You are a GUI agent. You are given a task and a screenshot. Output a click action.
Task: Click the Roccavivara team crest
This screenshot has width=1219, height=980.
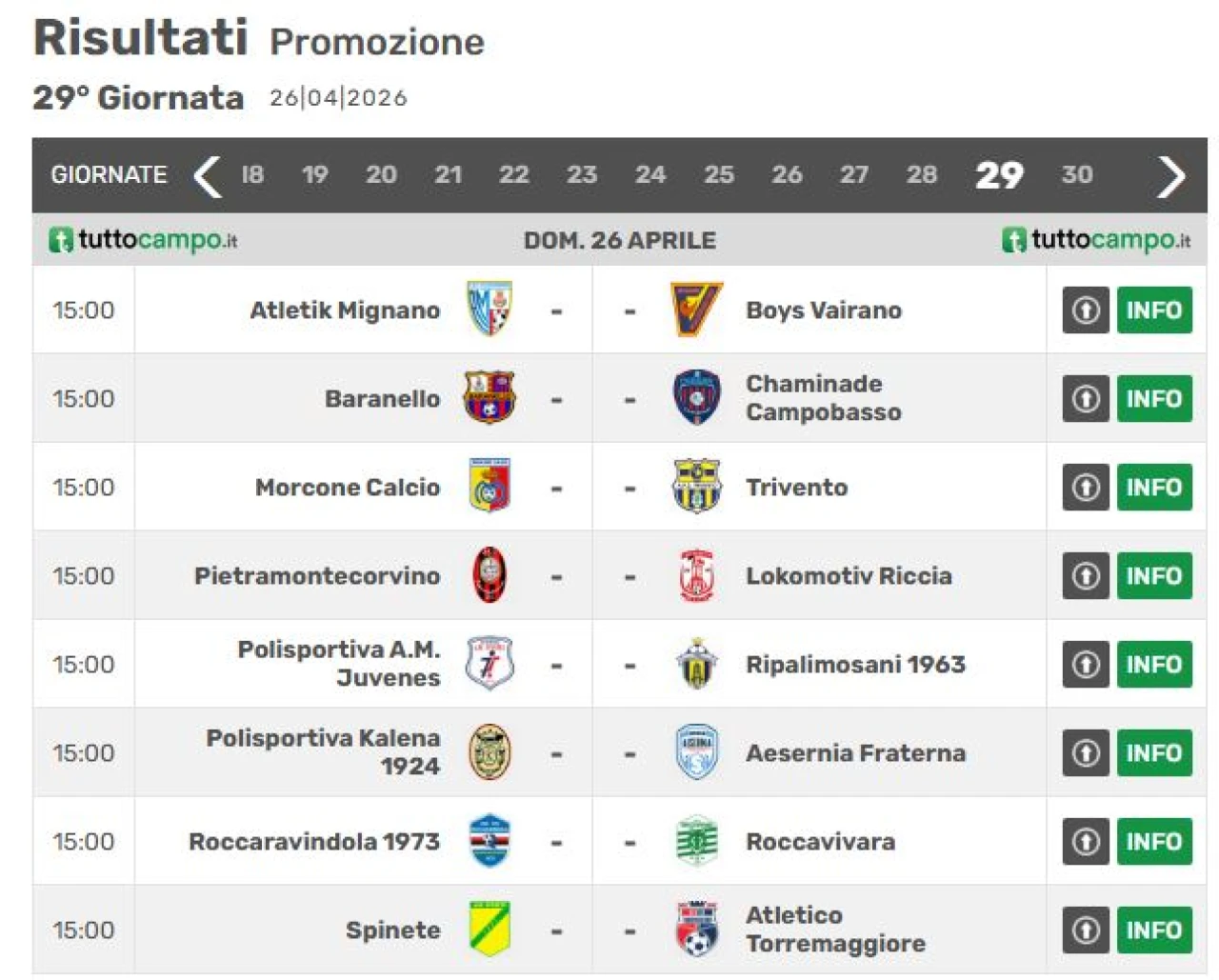point(696,841)
